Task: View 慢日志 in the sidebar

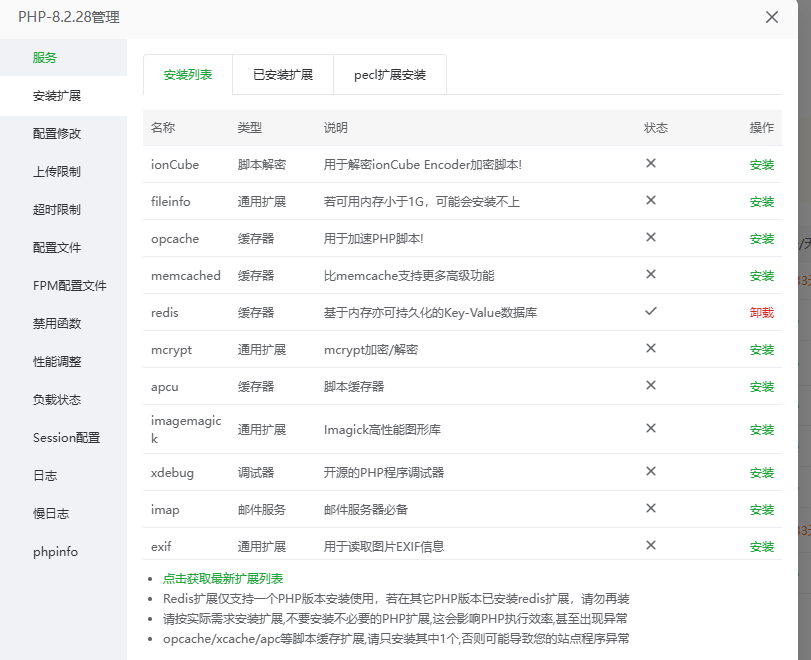Action: 51,514
